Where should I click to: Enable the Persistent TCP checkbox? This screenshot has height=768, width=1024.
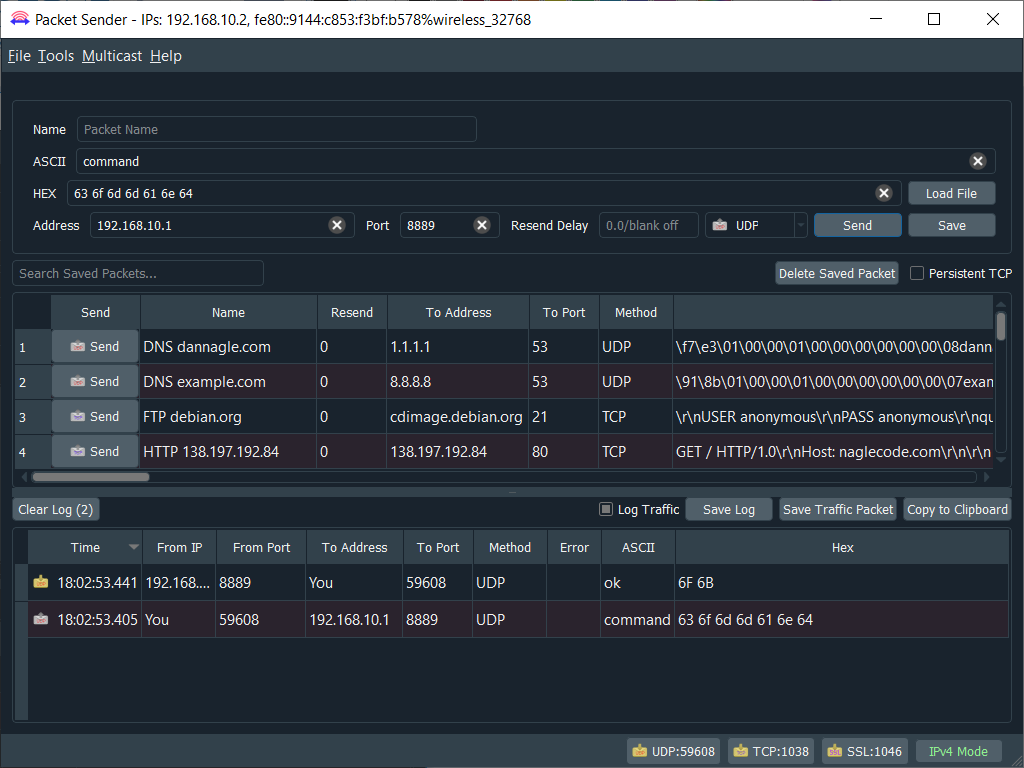[917, 273]
